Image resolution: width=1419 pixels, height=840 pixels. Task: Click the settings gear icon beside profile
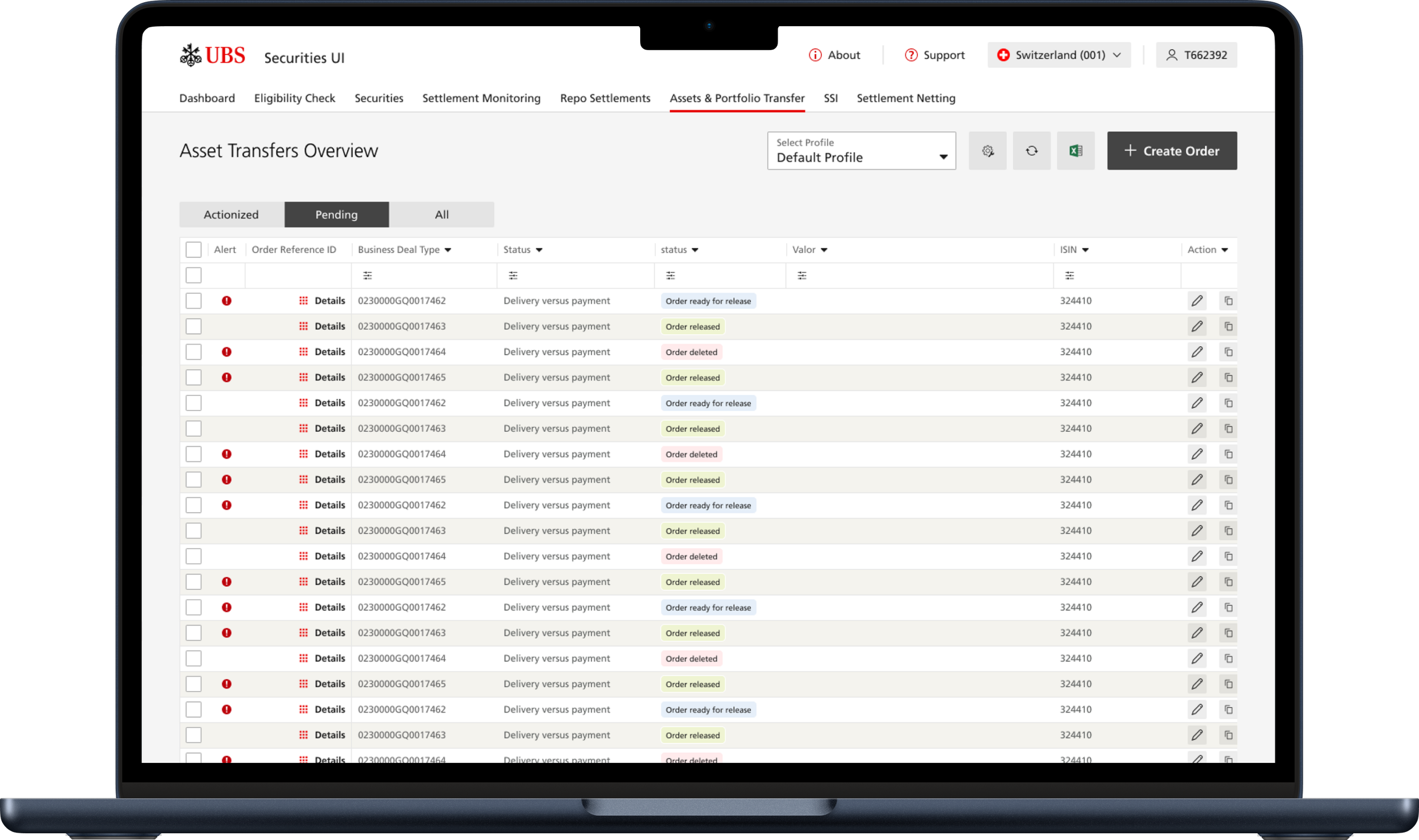click(x=987, y=151)
